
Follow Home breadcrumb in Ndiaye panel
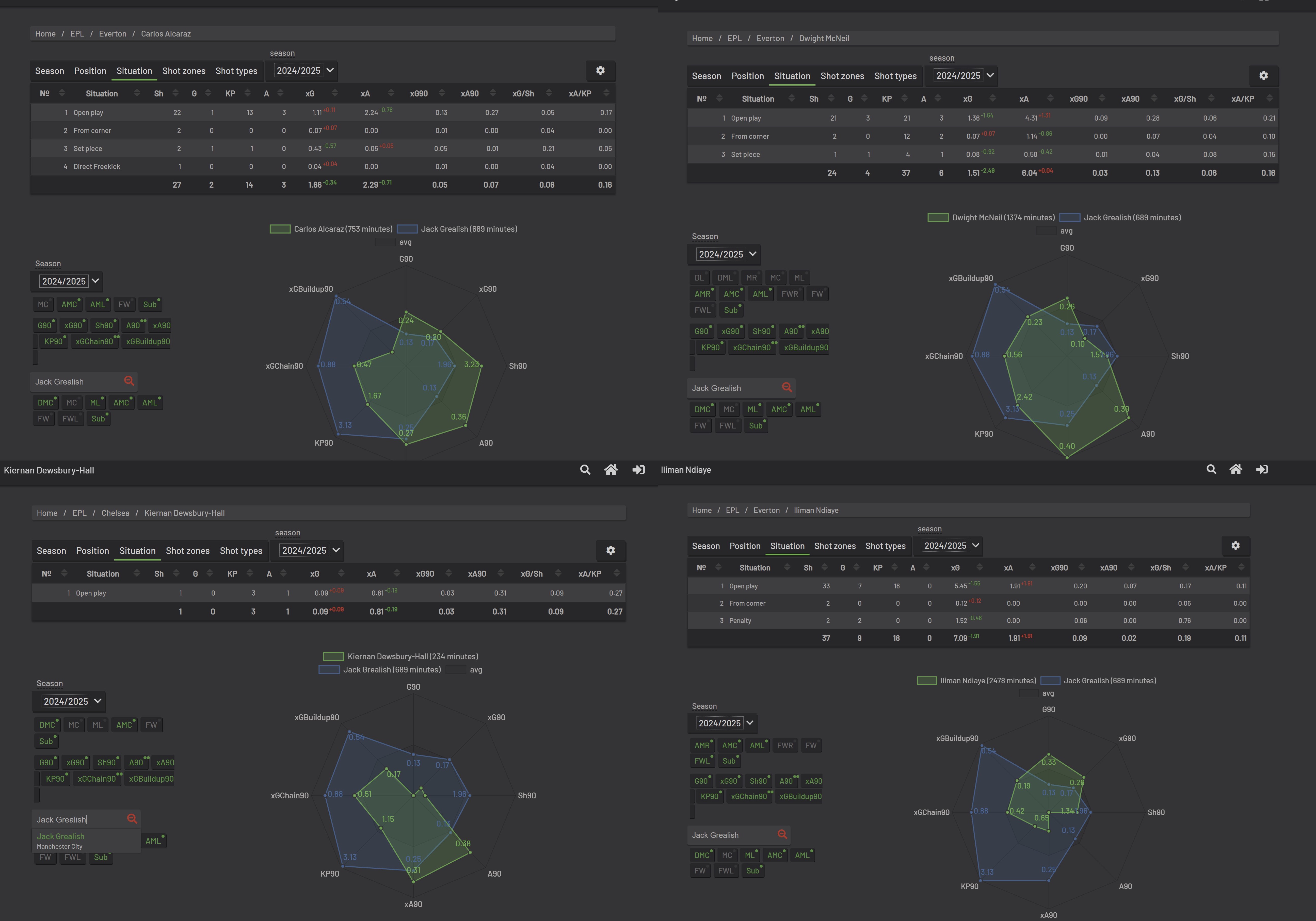702,510
